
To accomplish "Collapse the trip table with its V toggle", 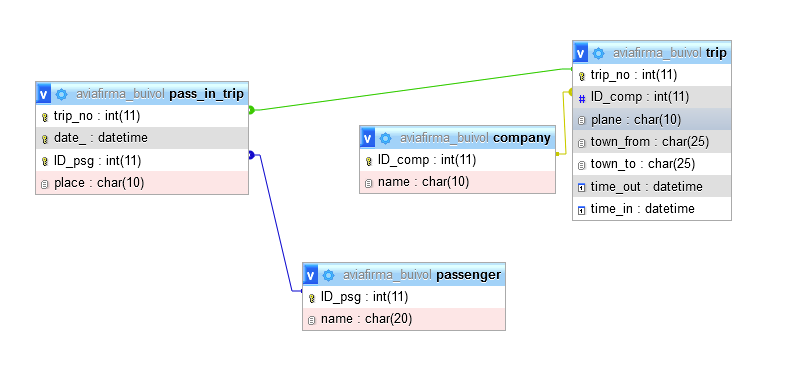I will (581, 53).
